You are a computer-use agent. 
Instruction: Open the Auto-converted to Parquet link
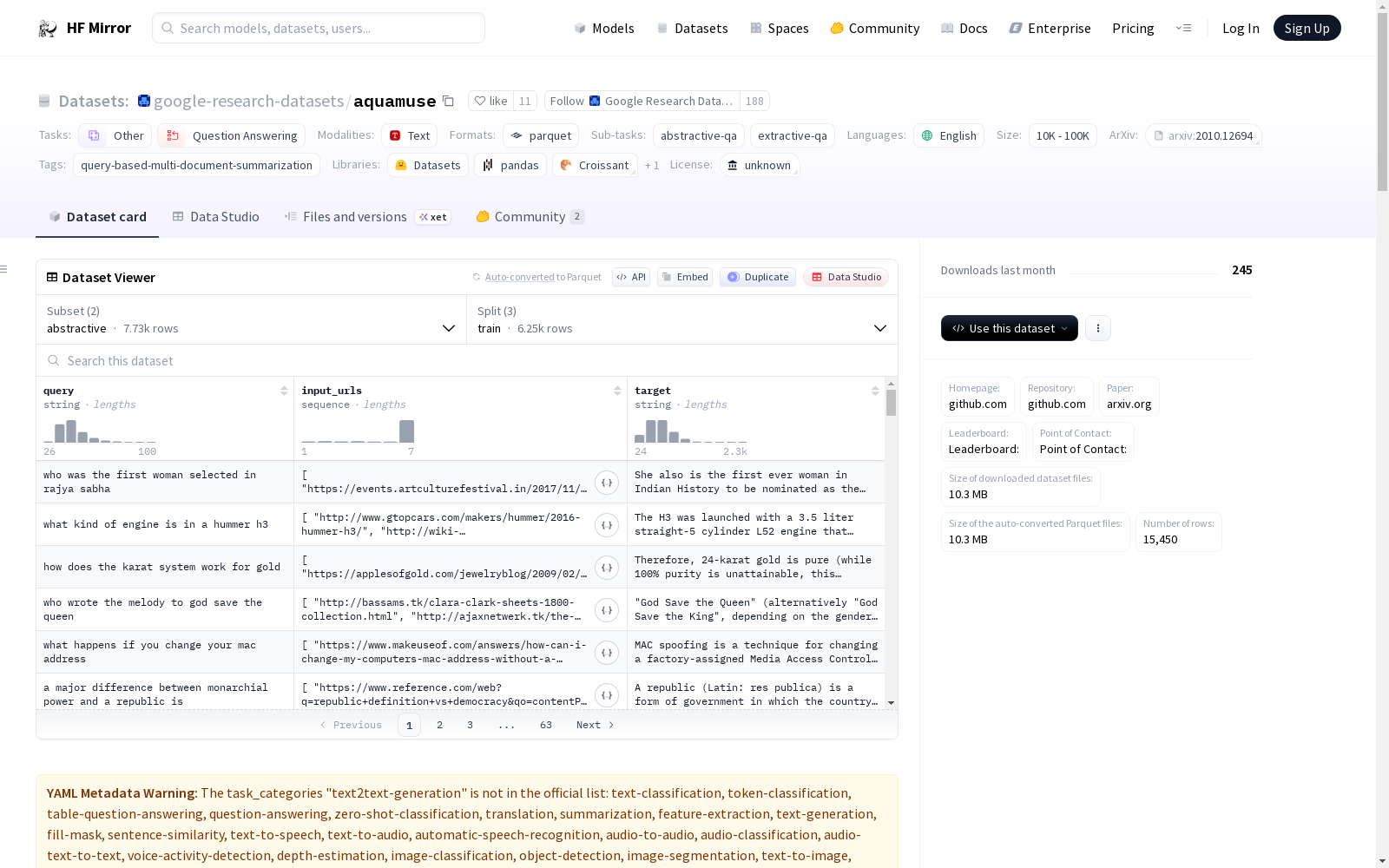pos(519,277)
